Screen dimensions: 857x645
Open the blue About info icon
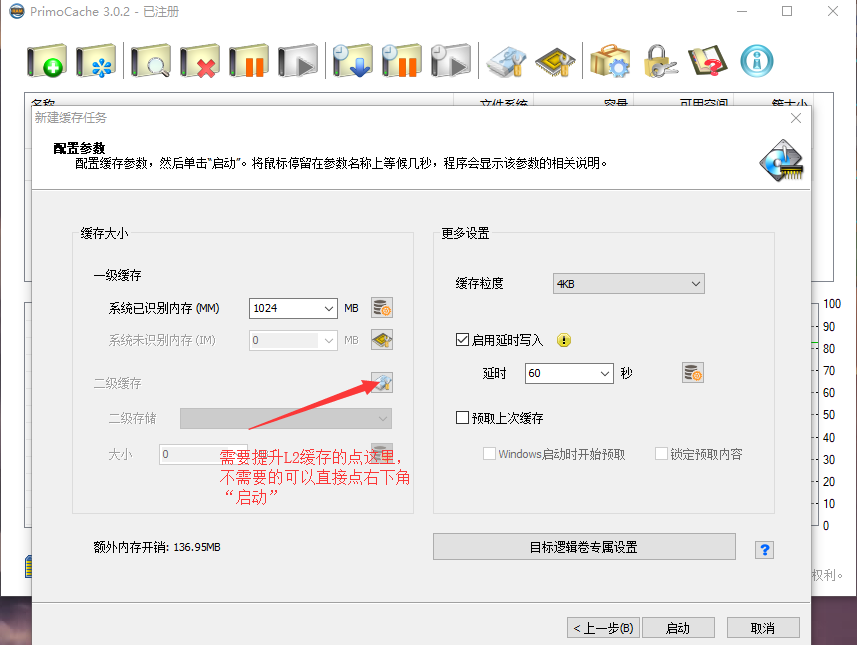pyautogui.click(x=757, y=61)
